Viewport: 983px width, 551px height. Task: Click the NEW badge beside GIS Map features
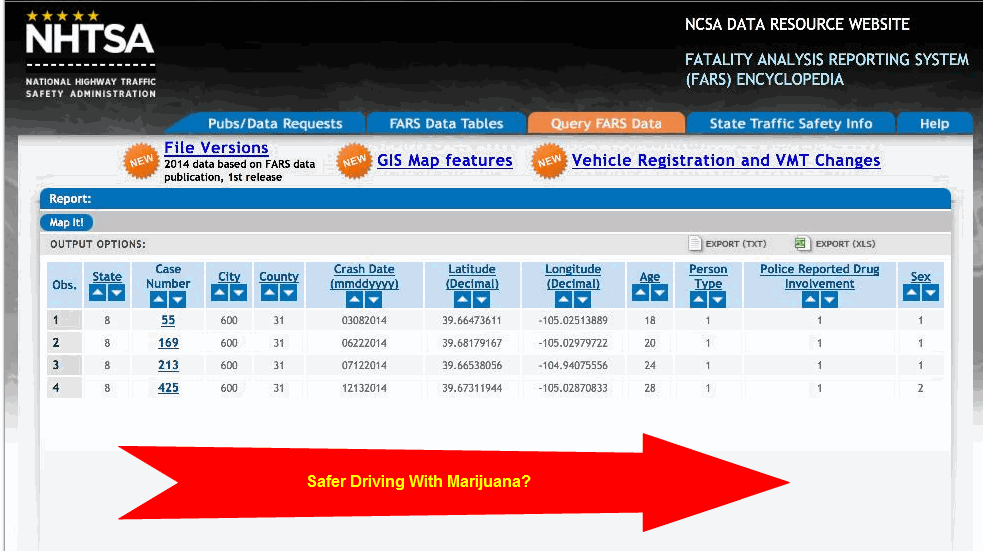coord(354,161)
